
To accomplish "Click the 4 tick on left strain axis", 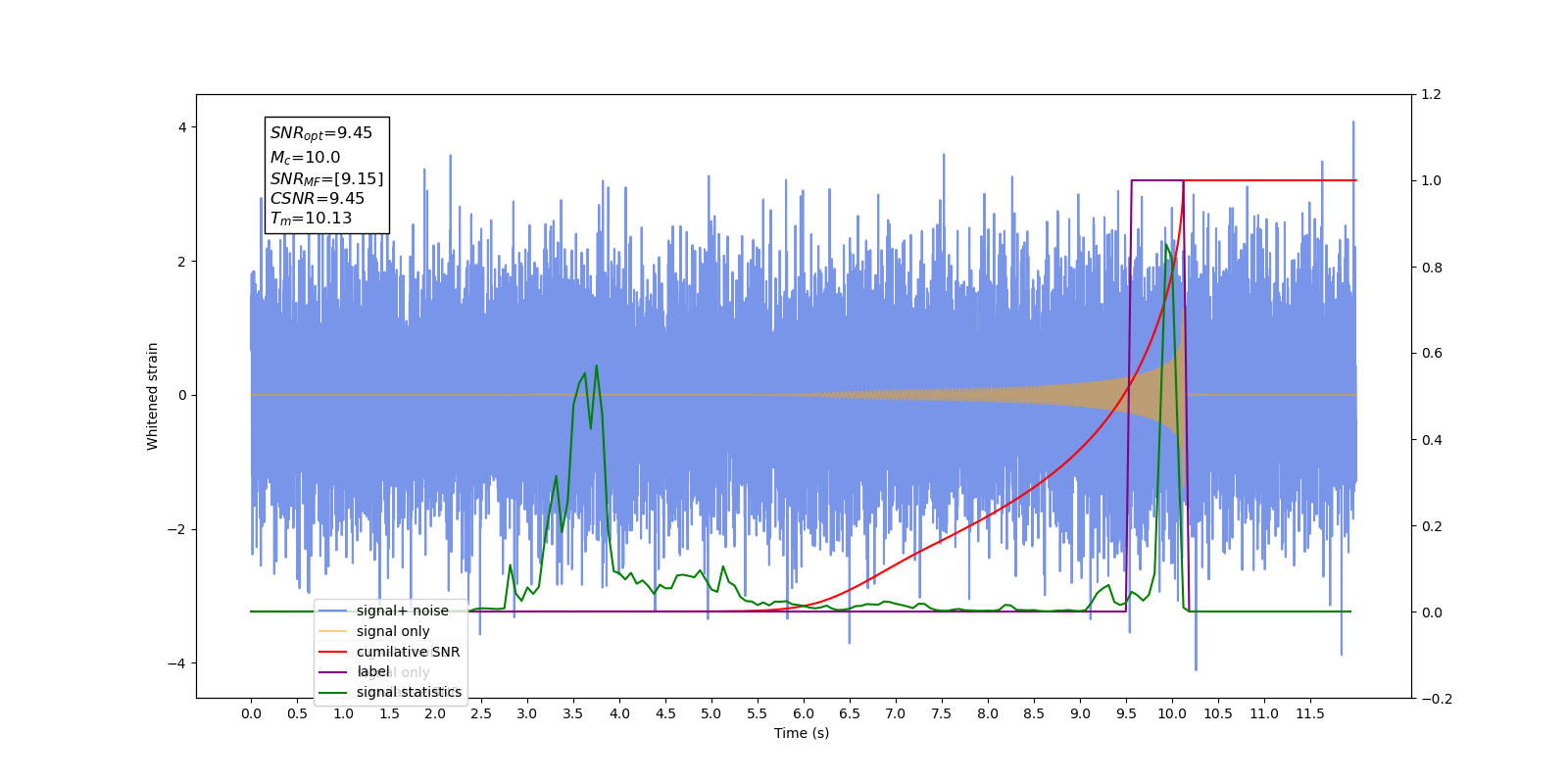I will (182, 127).
